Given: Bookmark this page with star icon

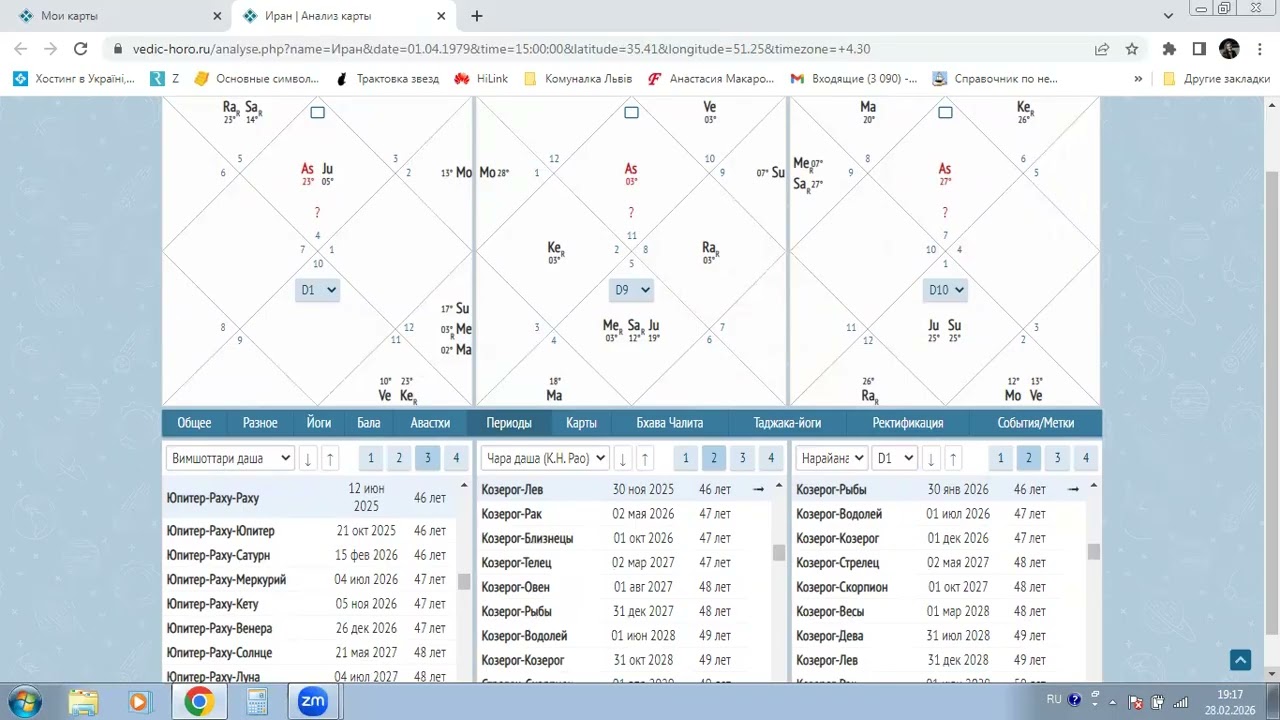Looking at the screenshot, I should [x=1132, y=49].
